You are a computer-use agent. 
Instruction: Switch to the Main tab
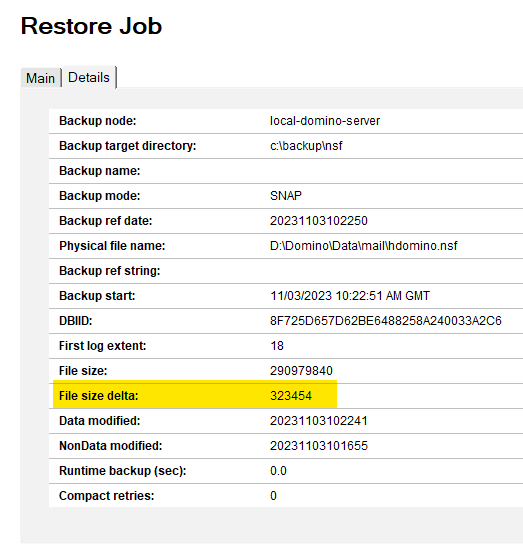tap(40, 78)
